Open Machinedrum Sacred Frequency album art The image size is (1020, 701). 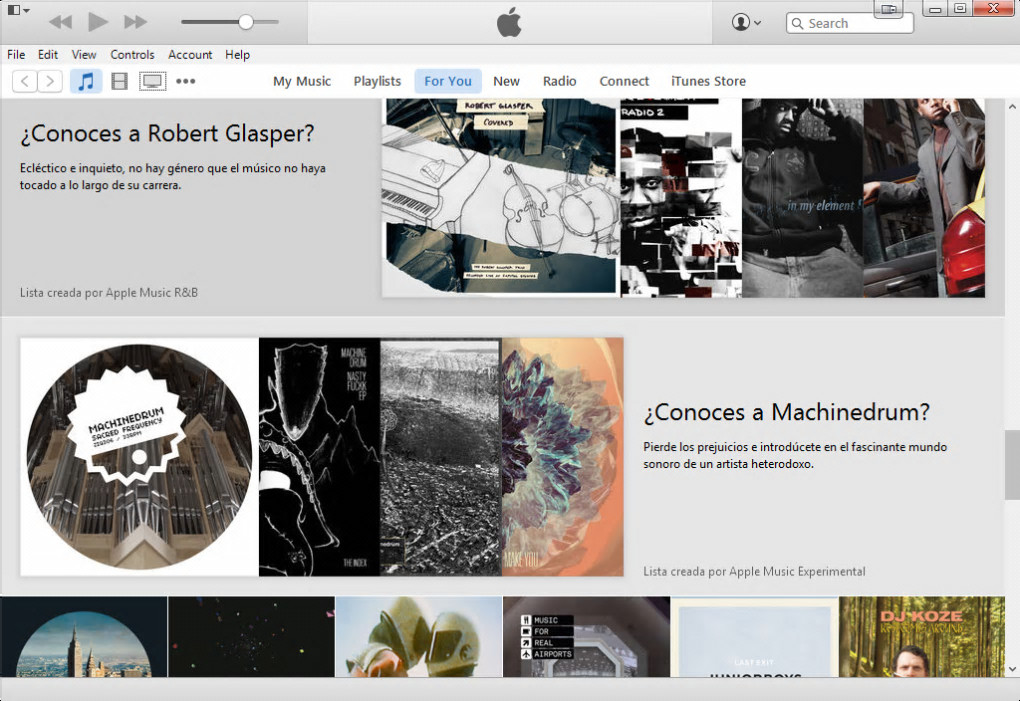(x=139, y=456)
